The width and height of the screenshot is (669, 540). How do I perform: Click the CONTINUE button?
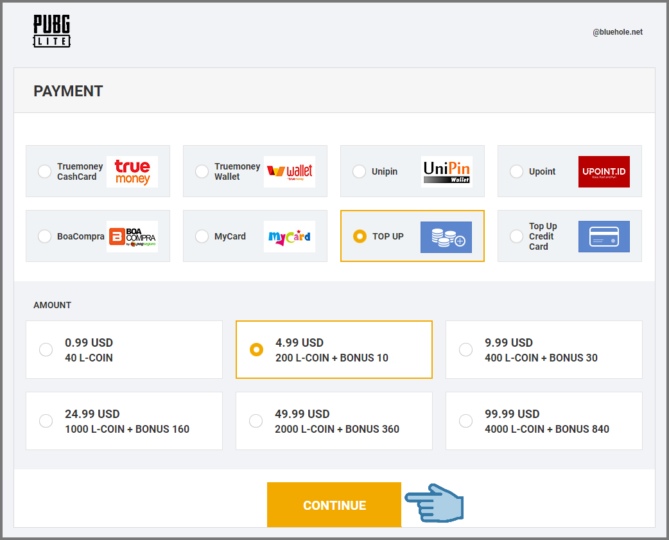point(334,505)
